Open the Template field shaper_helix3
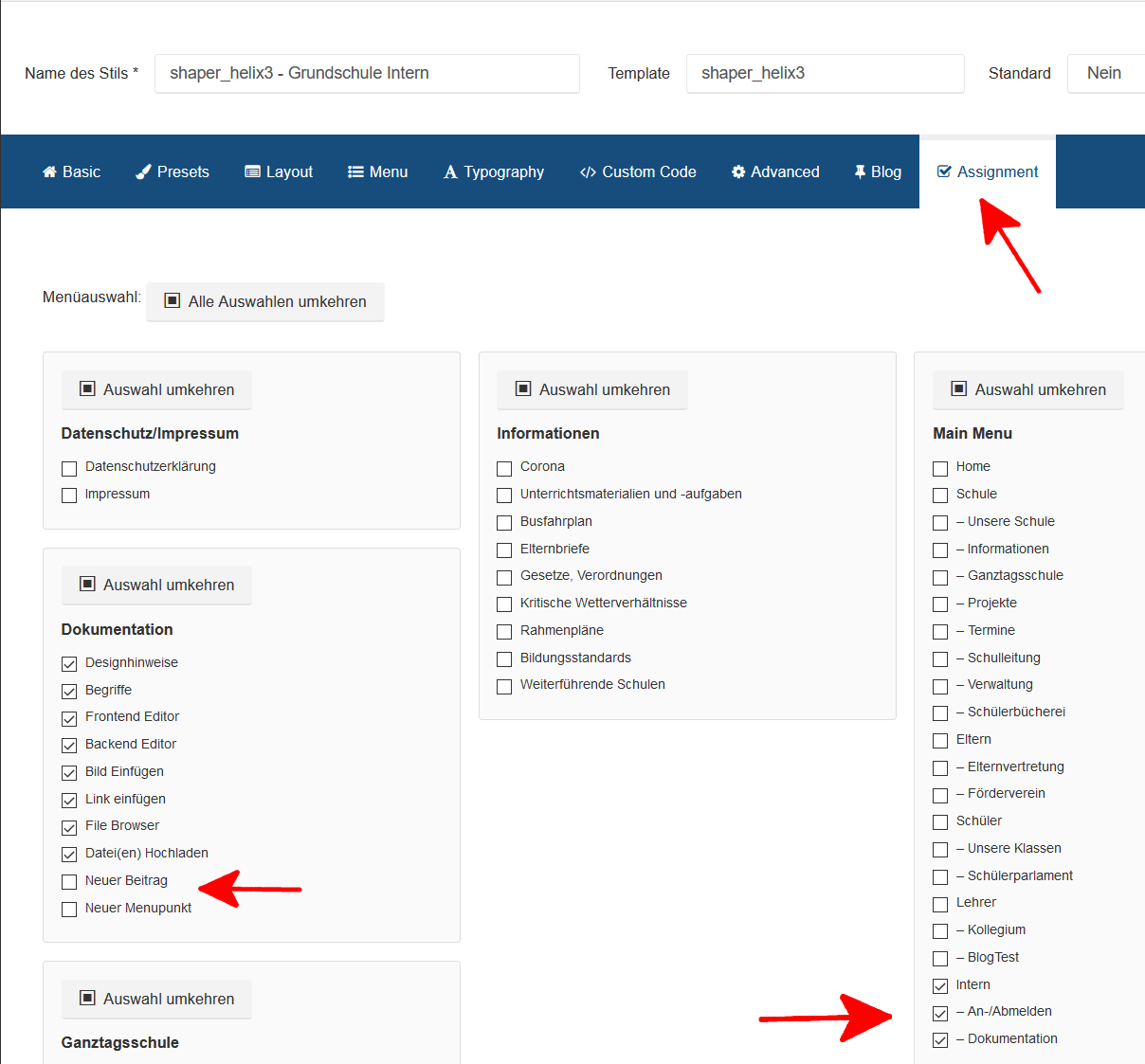Screen dimensions: 1145x1064 coord(825,73)
